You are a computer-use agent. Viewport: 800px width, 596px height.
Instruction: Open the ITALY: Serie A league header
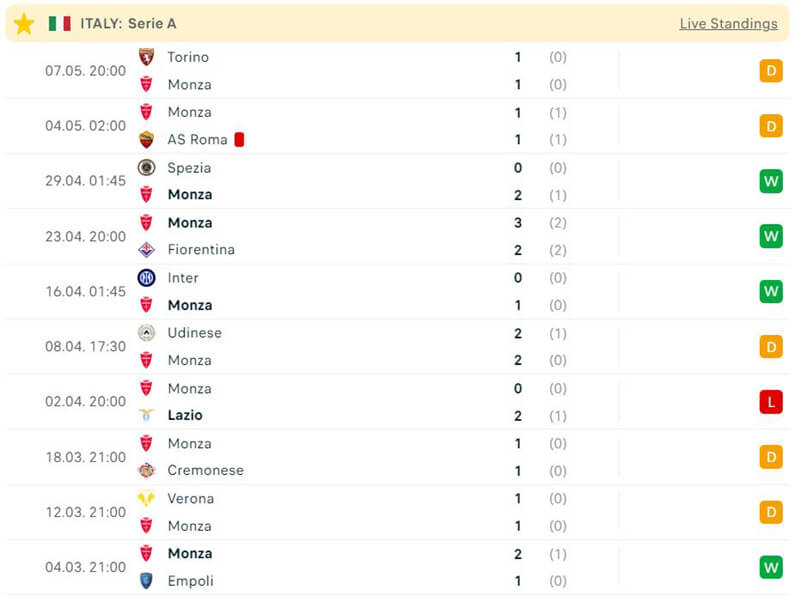coord(128,23)
